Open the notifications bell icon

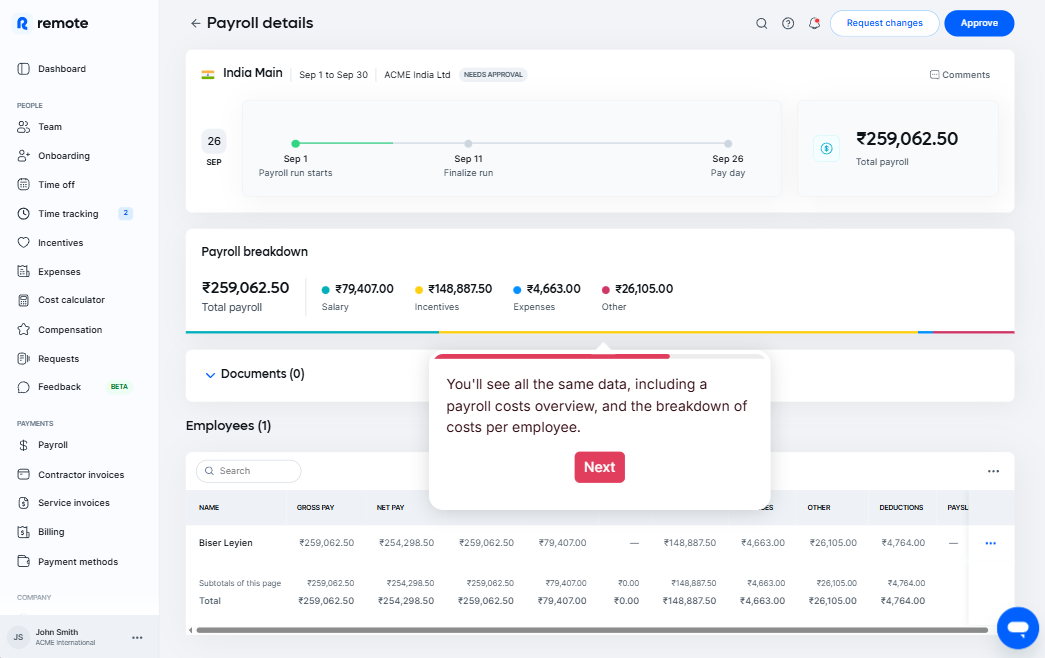[x=814, y=23]
